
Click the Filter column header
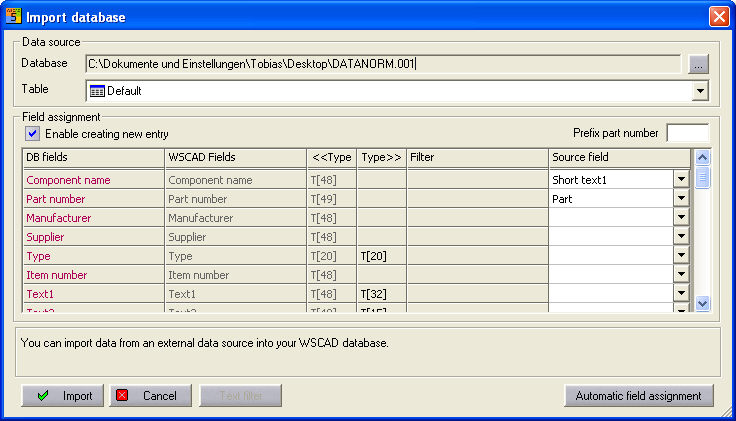tap(477, 158)
